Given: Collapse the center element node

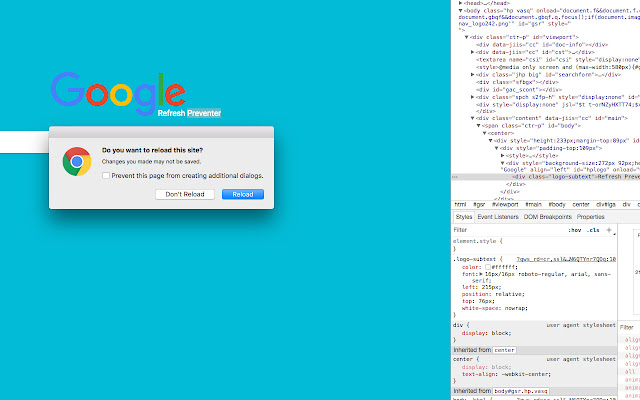Looking at the screenshot, I should click(484, 133).
